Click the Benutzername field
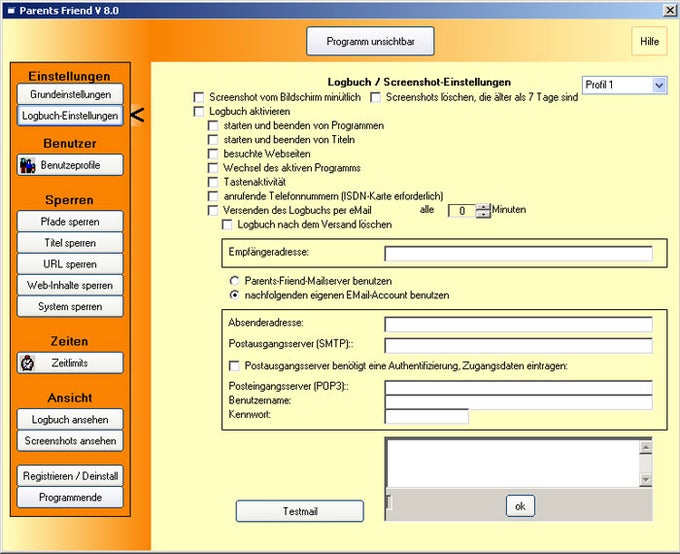The height and width of the screenshot is (554, 680). pyautogui.click(x=518, y=402)
